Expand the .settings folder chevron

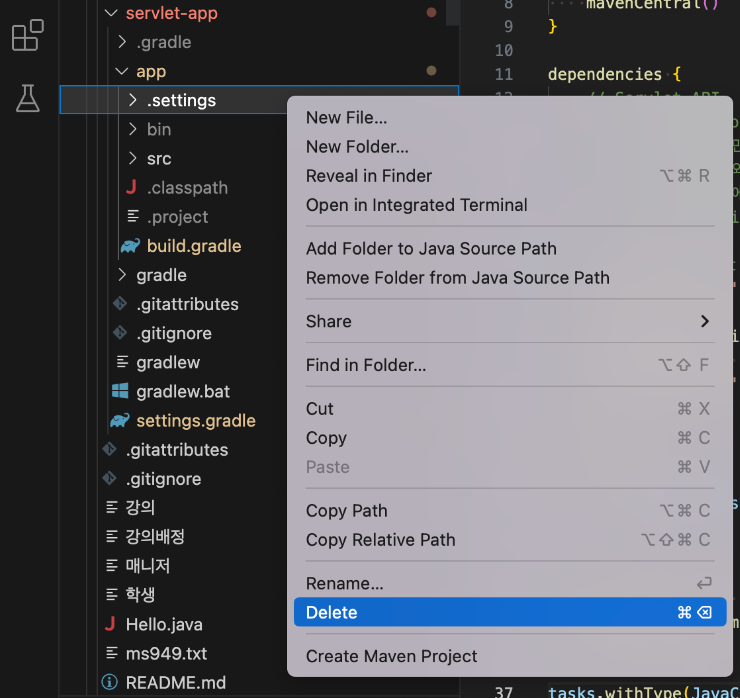(133, 100)
